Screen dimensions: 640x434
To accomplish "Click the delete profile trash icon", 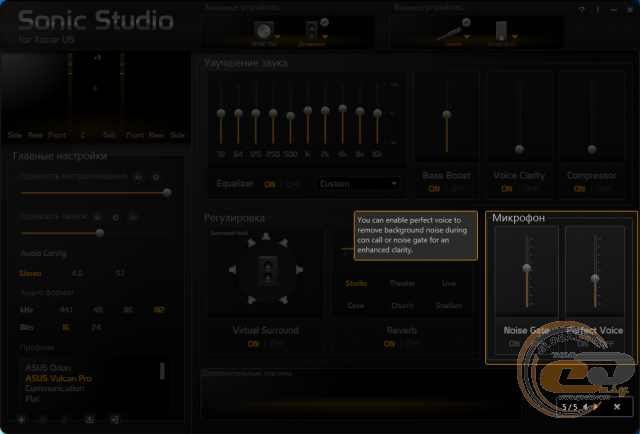I will pos(64,419).
